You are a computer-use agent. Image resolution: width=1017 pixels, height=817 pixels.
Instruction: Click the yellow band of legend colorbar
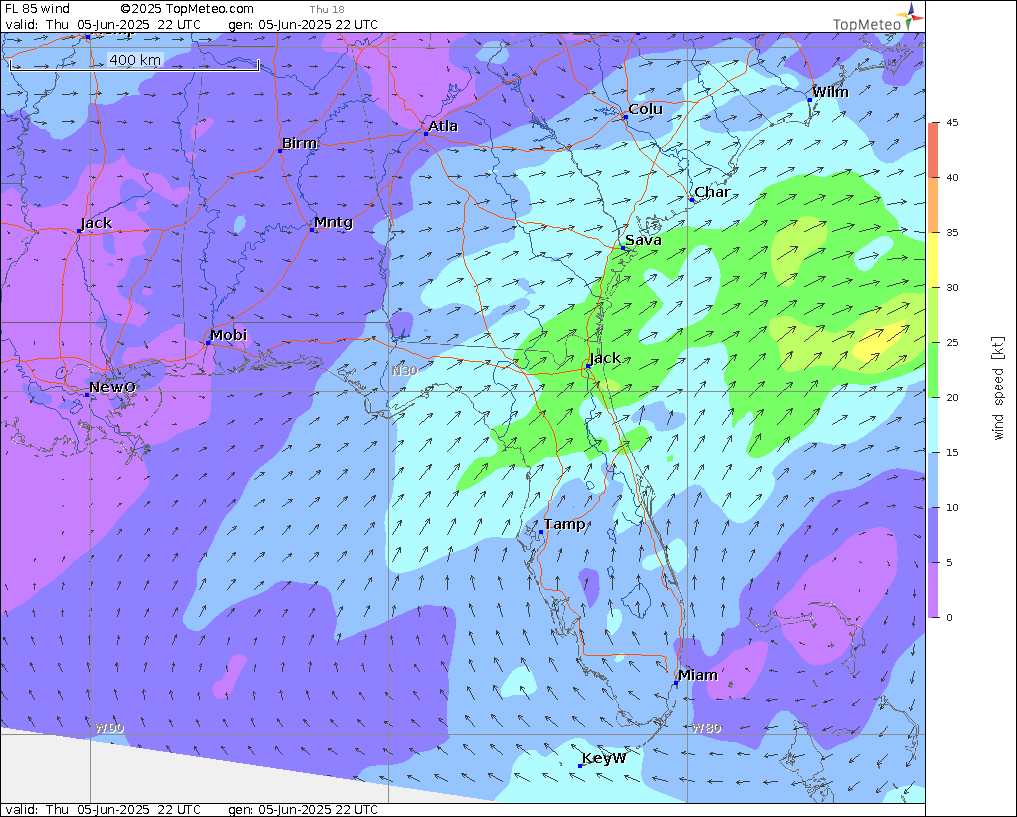tap(933, 259)
